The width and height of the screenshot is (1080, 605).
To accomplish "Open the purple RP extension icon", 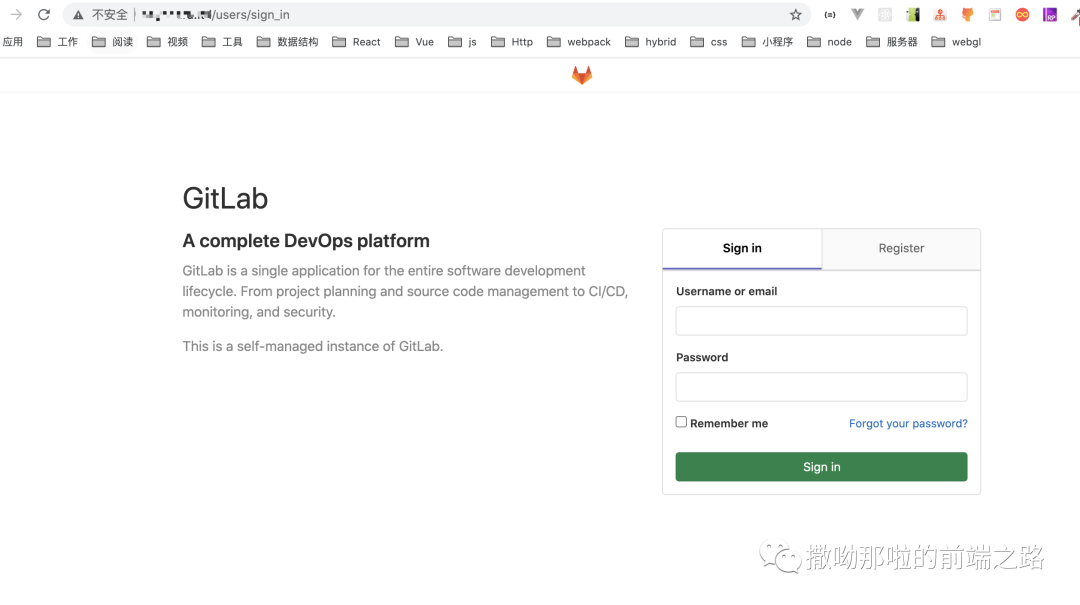I will 1049,15.
